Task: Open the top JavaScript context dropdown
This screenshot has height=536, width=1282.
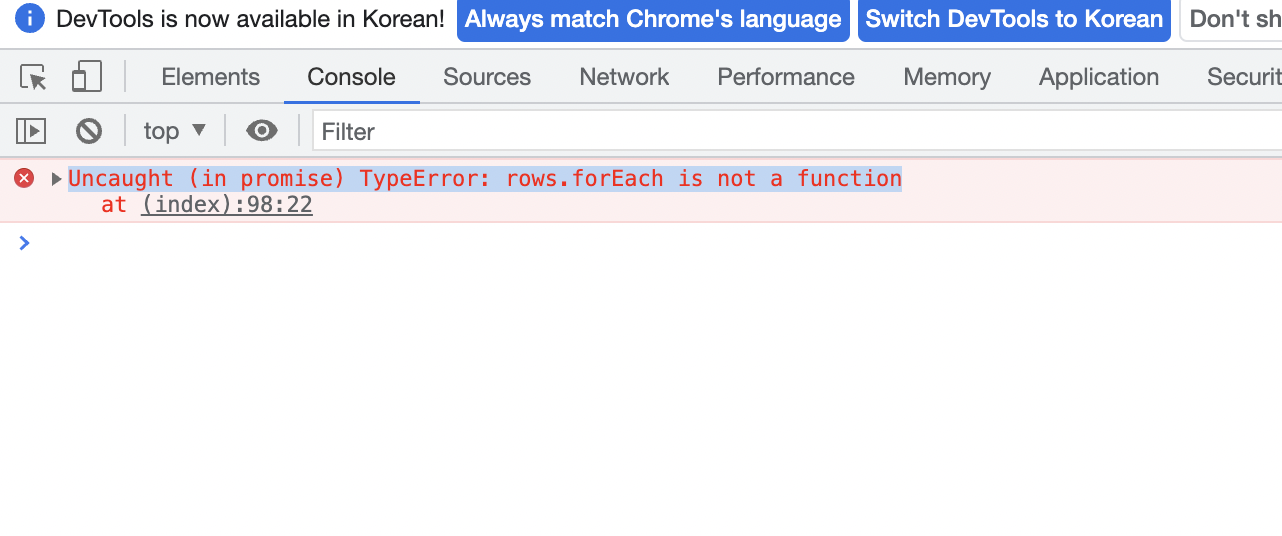Action: tap(175, 131)
